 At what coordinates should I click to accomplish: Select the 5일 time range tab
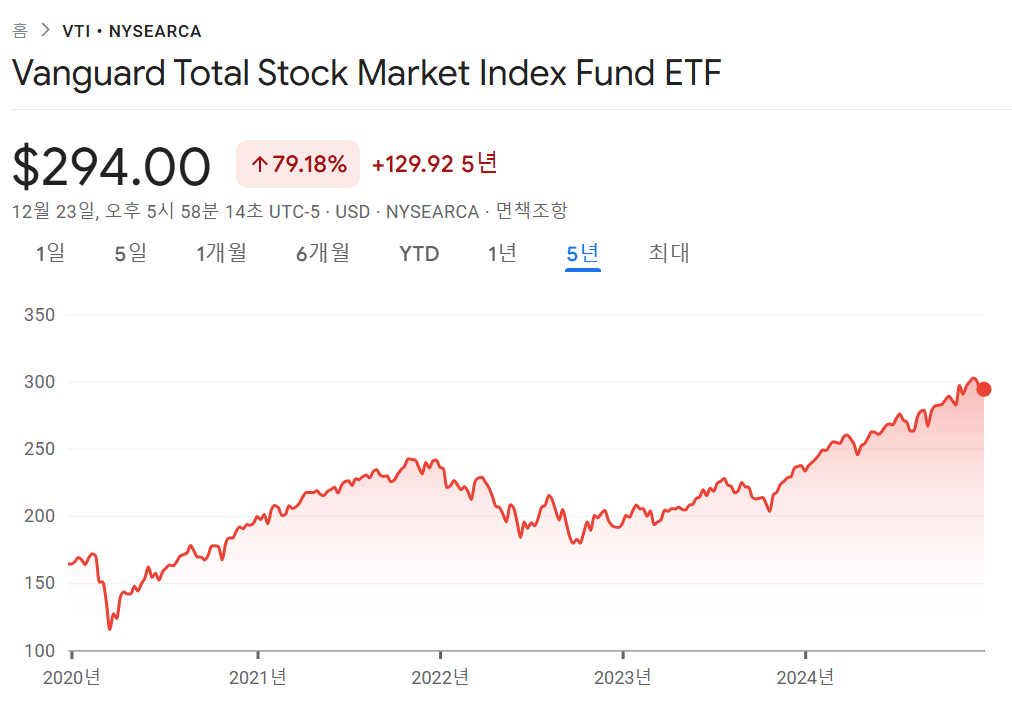click(x=130, y=253)
